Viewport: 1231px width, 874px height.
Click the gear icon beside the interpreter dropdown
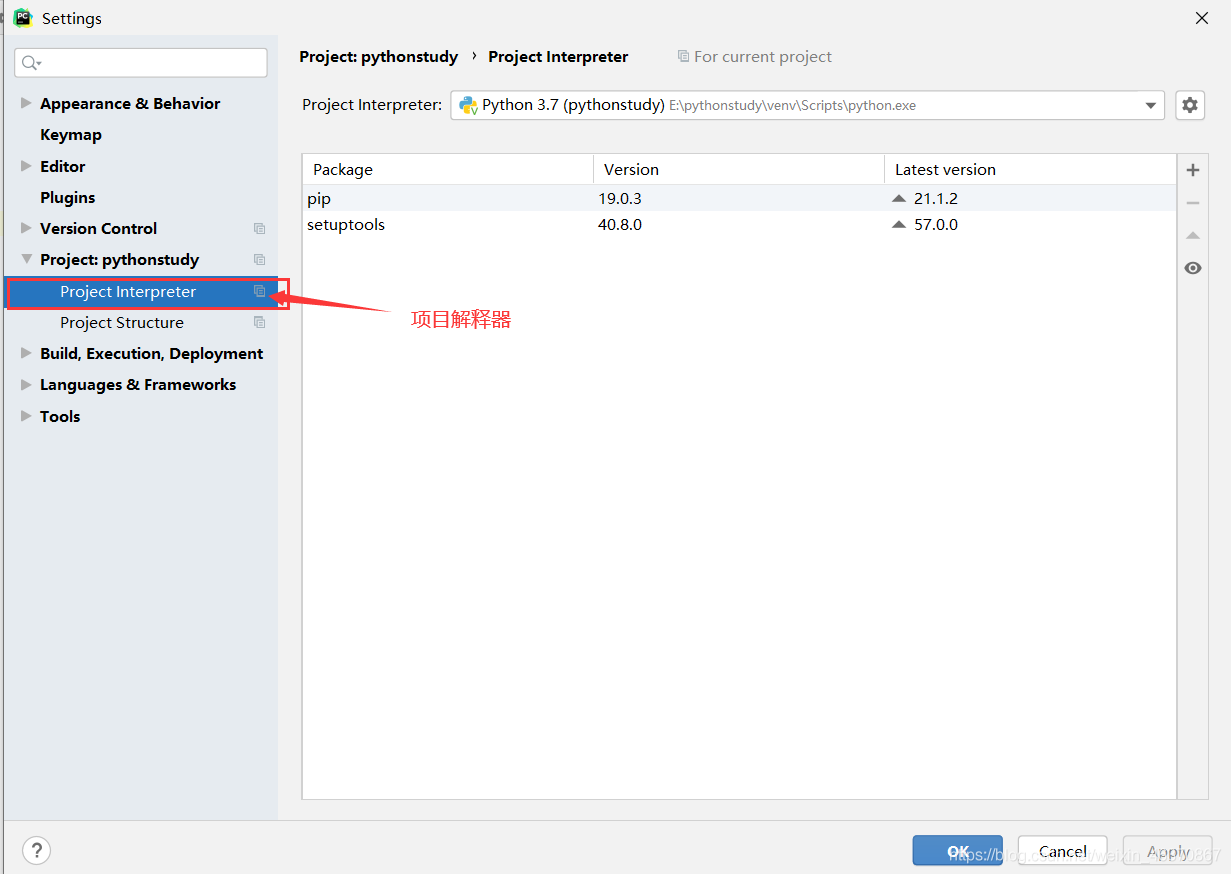tap(1189, 105)
